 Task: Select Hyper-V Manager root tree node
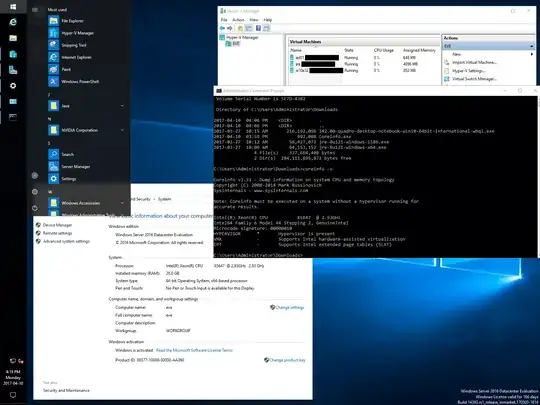click(242, 38)
